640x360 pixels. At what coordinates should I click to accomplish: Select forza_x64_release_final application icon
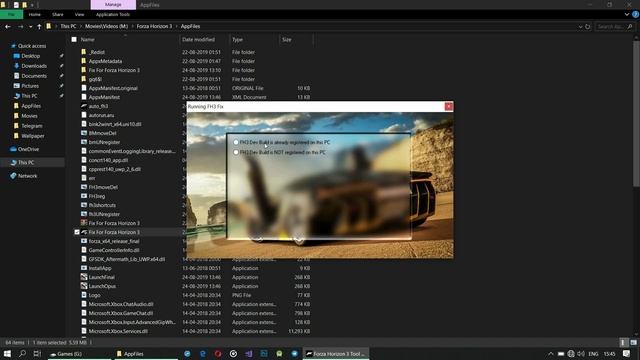(x=84, y=241)
